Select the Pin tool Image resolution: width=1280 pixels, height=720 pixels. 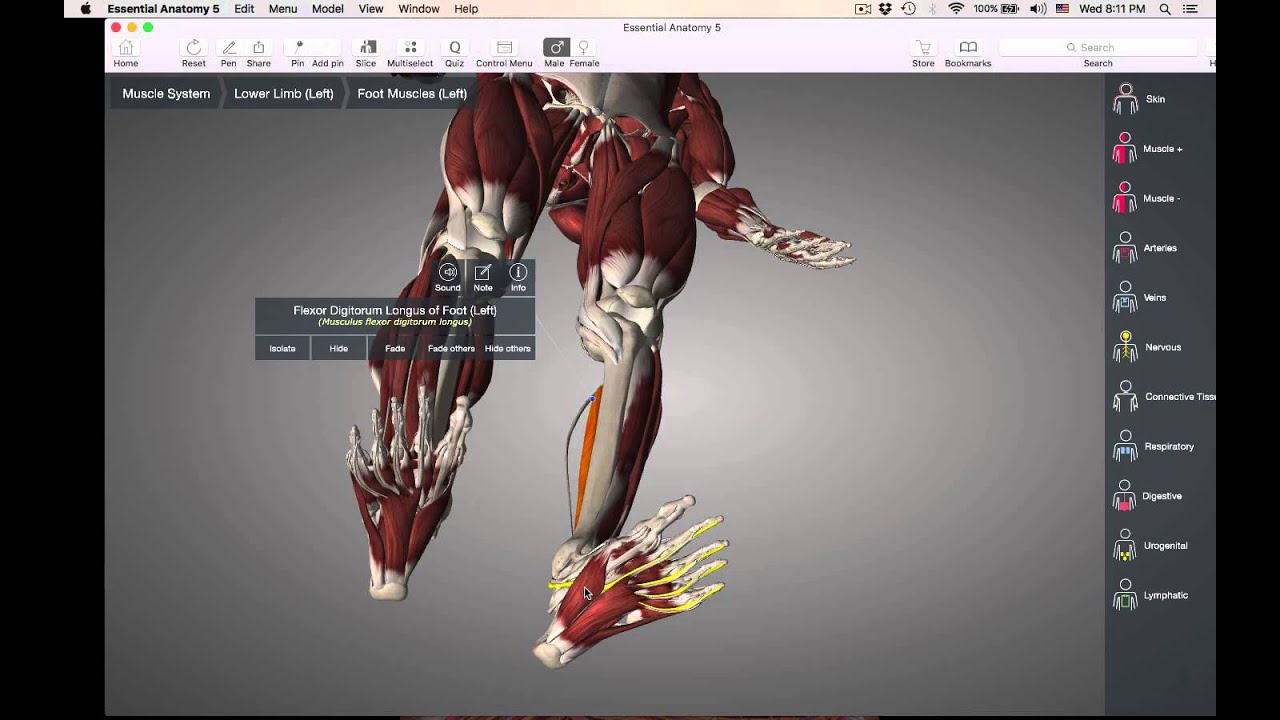298,53
